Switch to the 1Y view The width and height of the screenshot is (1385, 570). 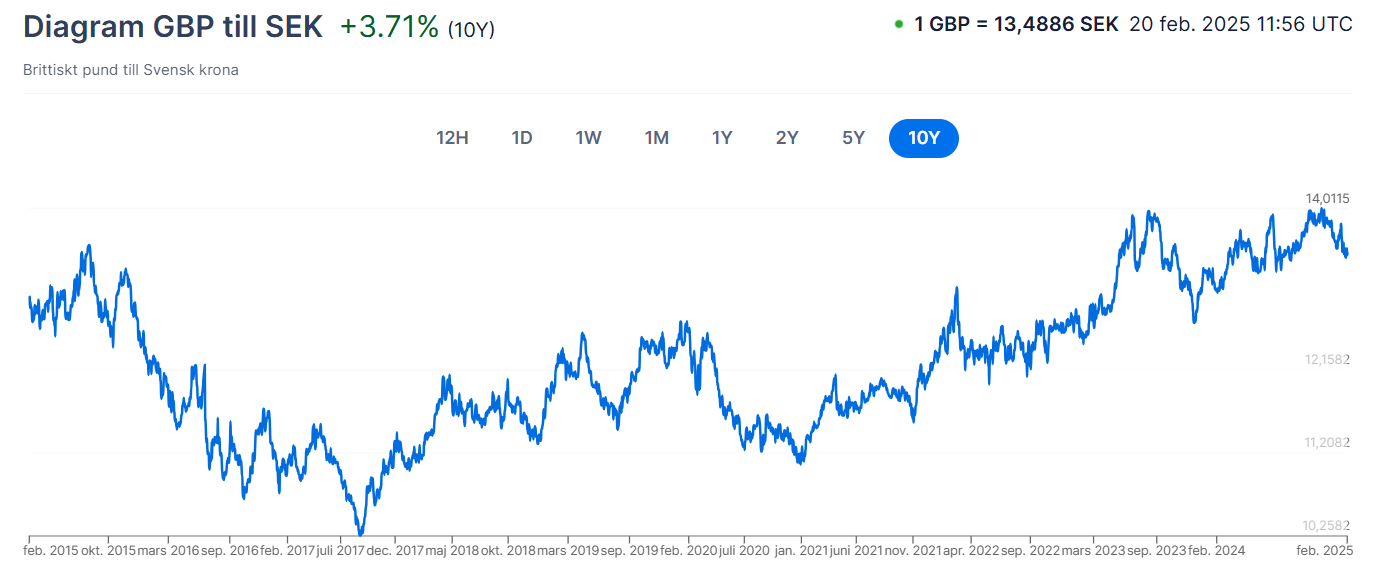point(722,138)
